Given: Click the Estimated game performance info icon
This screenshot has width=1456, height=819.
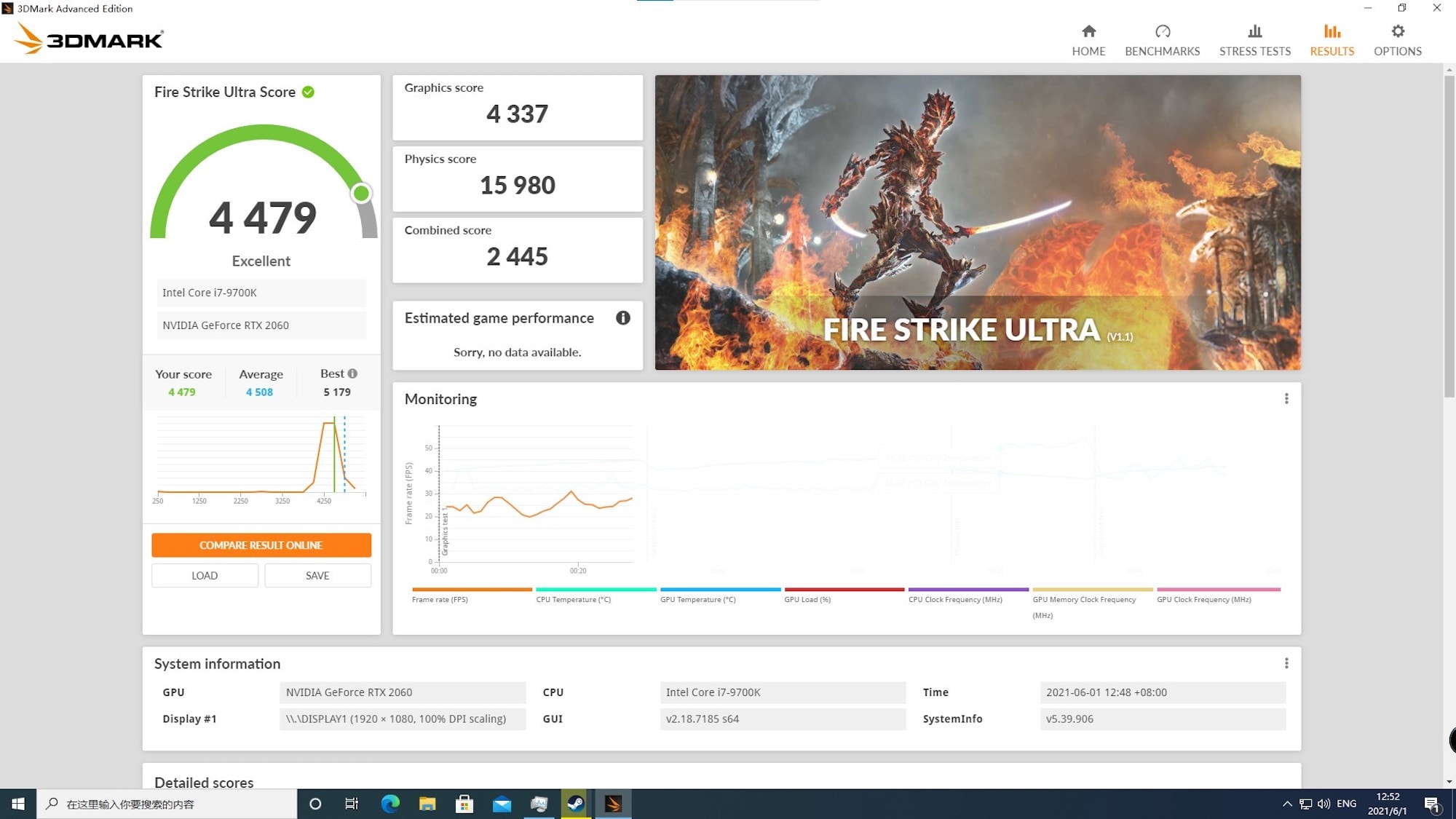Looking at the screenshot, I should (622, 318).
